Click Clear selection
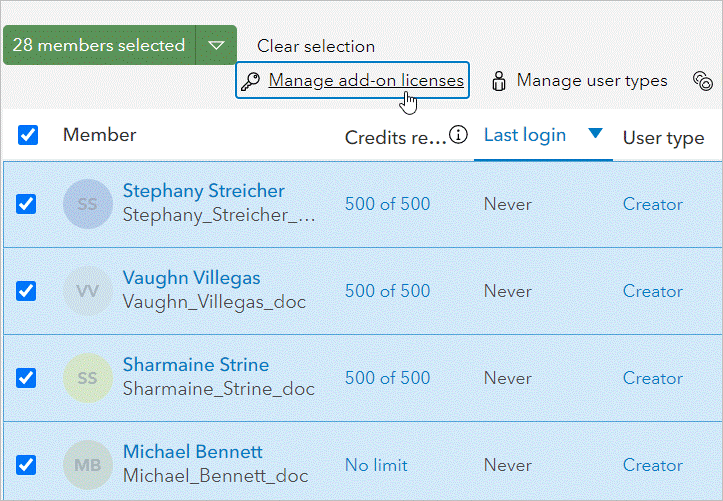 pos(316,46)
